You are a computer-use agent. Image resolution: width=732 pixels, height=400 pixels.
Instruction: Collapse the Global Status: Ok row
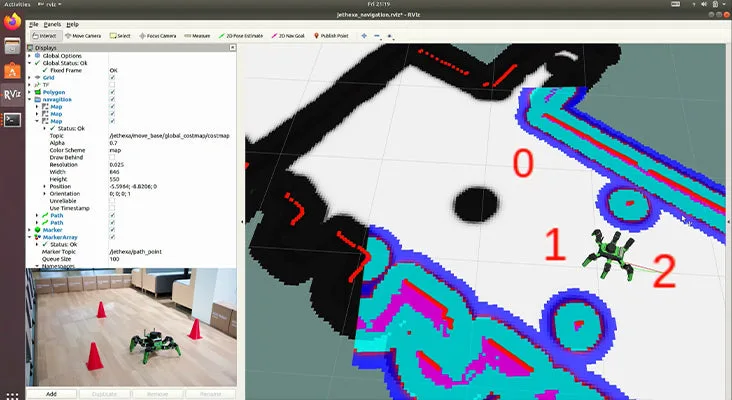(30, 63)
